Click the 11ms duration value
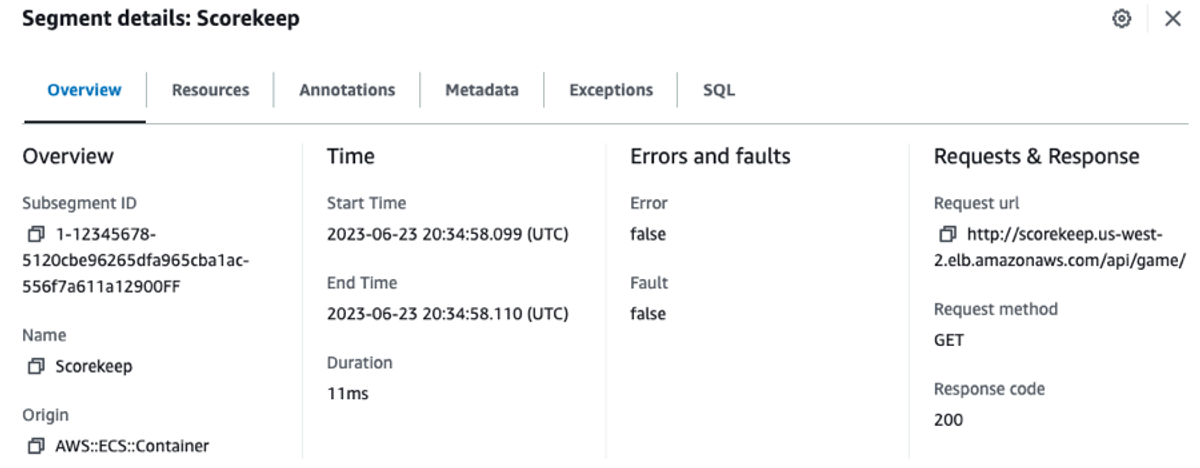 tap(348, 394)
